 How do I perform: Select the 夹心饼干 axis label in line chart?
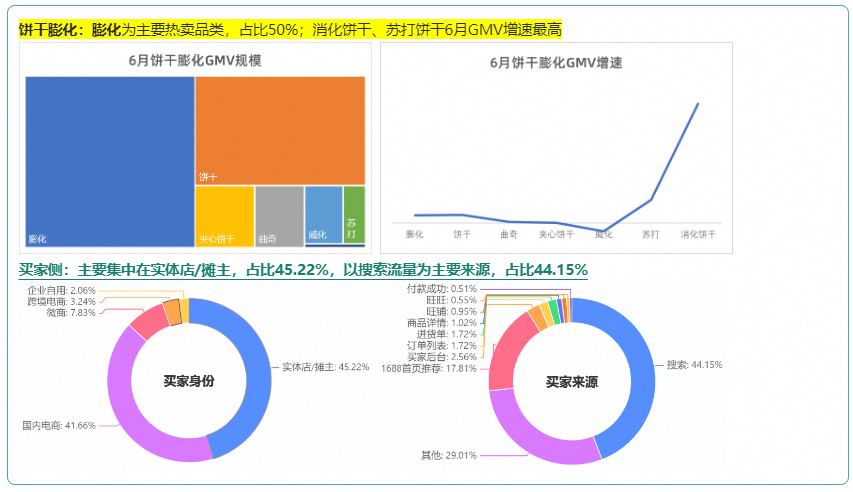coord(556,234)
